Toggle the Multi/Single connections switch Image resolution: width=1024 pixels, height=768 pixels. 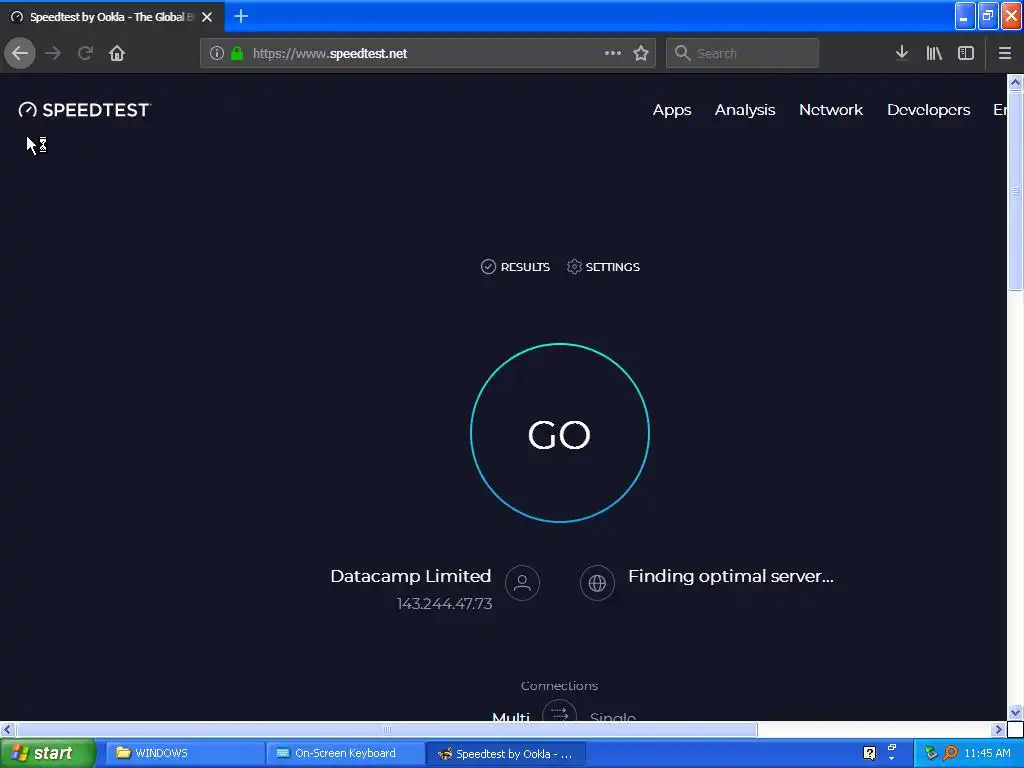[560, 711]
